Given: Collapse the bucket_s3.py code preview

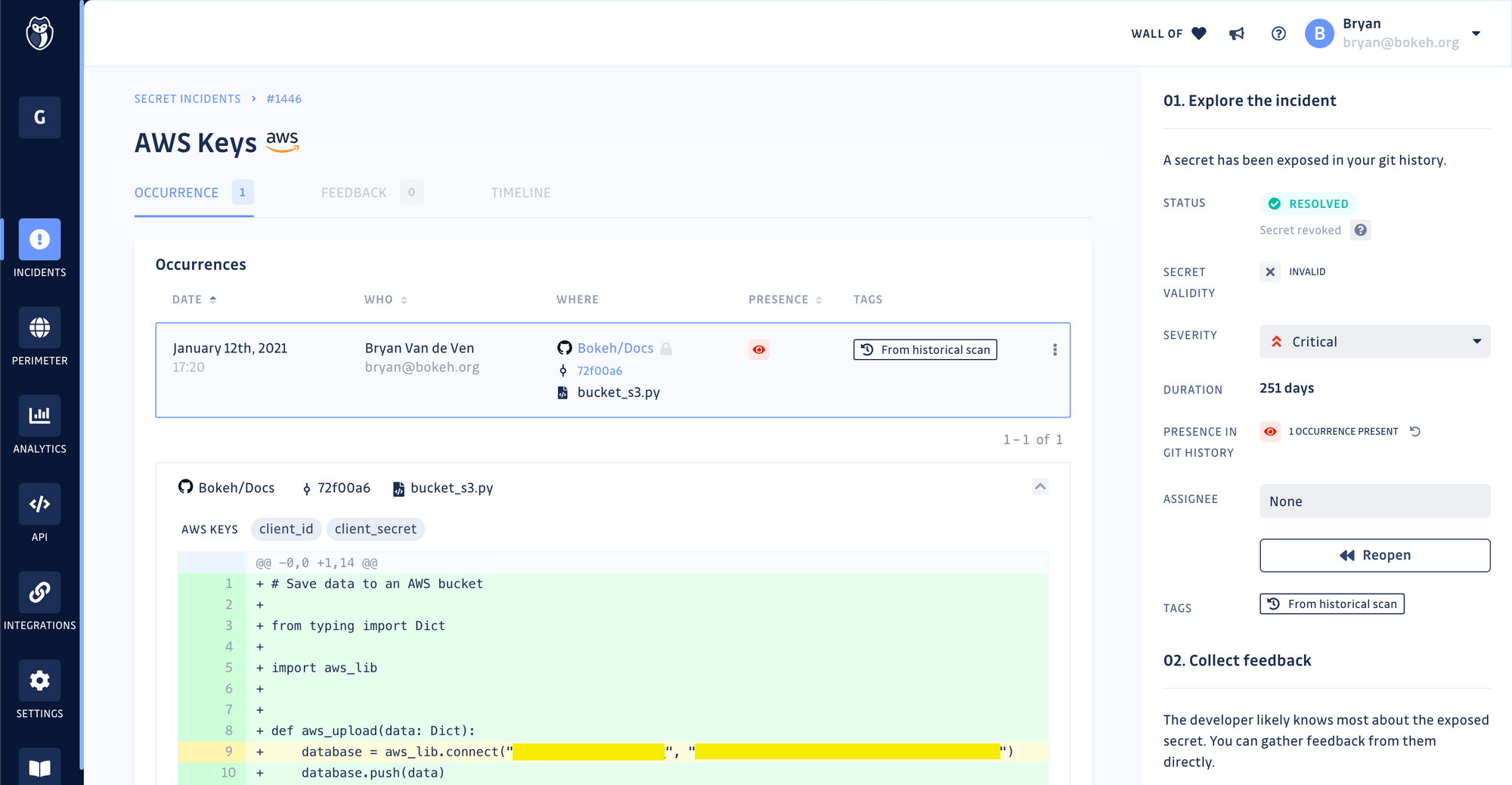Looking at the screenshot, I should (x=1040, y=486).
